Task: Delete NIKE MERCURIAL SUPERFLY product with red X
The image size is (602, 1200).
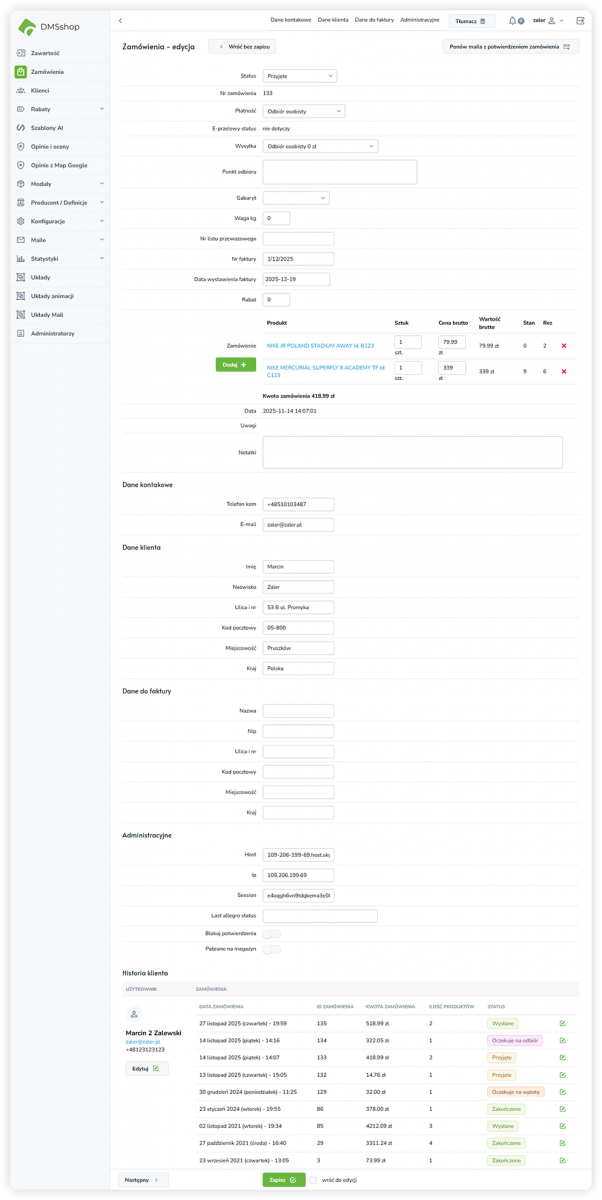Action: tap(564, 372)
